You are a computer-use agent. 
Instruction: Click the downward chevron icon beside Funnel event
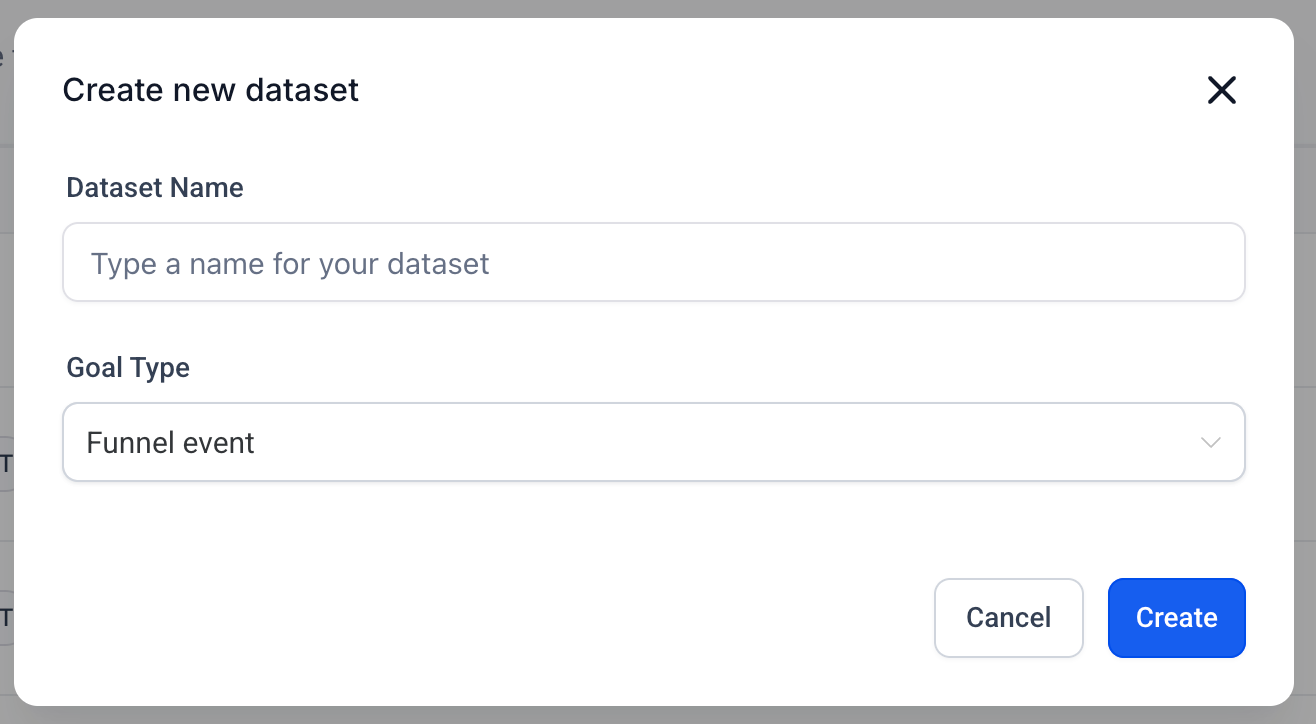(x=1210, y=442)
